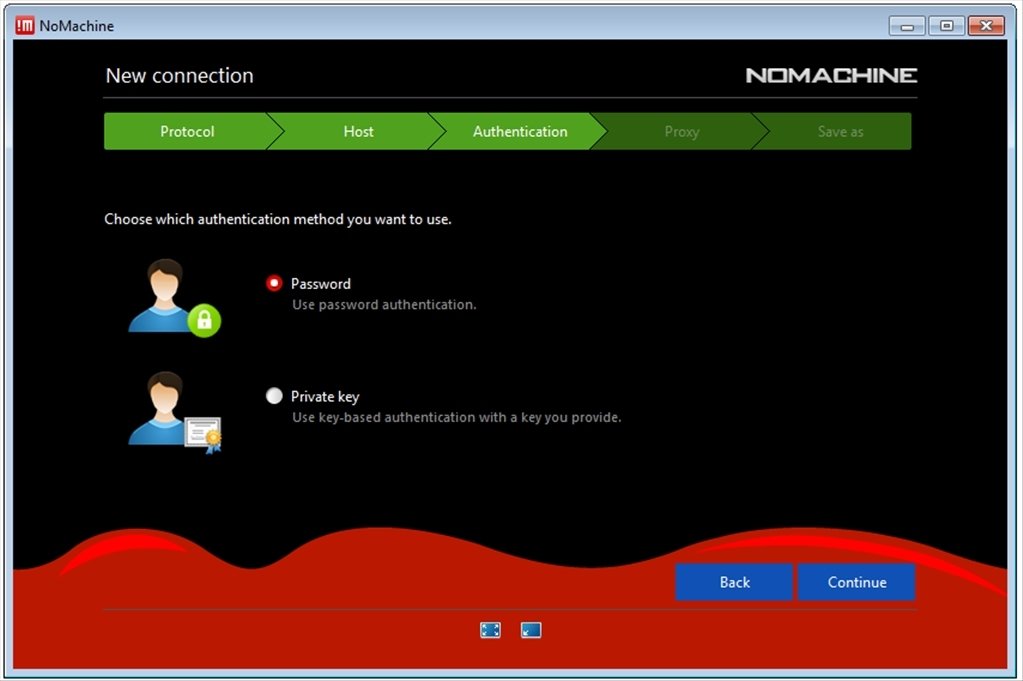Select the Password authentication radio button
This screenshot has width=1023, height=681.
[274, 283]
